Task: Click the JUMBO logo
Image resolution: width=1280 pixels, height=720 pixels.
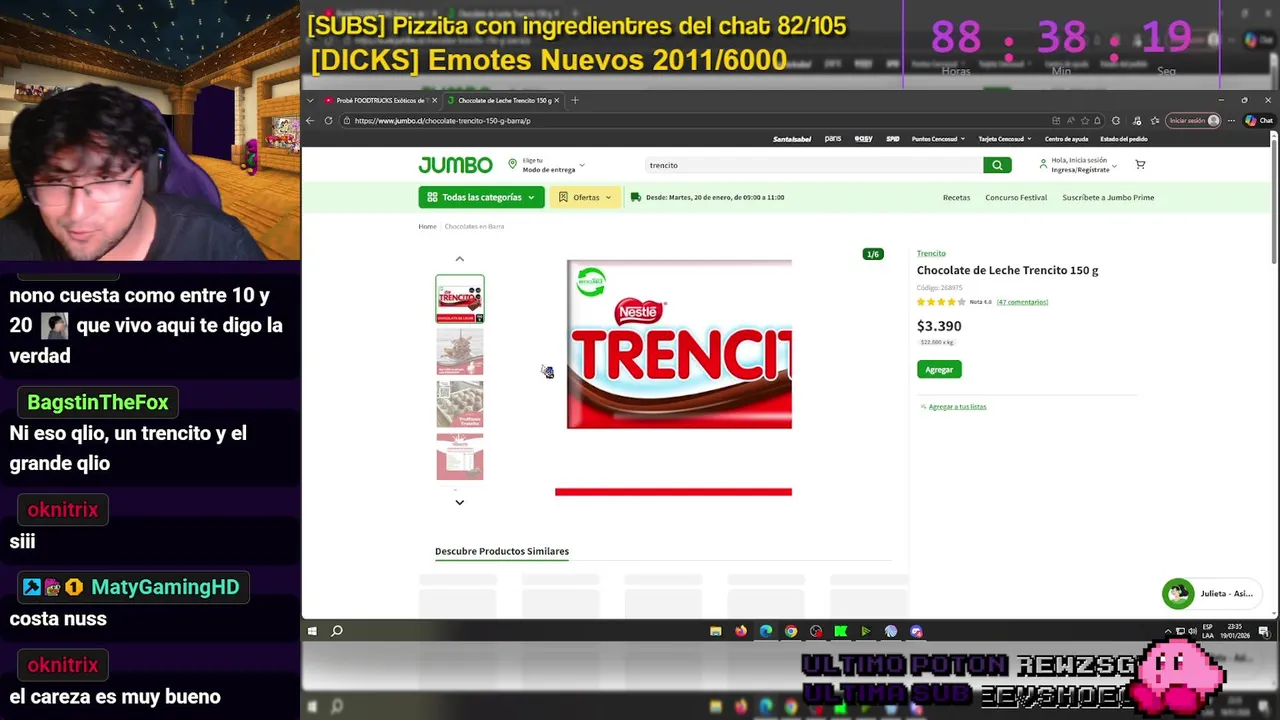Action: pos(455,165)
